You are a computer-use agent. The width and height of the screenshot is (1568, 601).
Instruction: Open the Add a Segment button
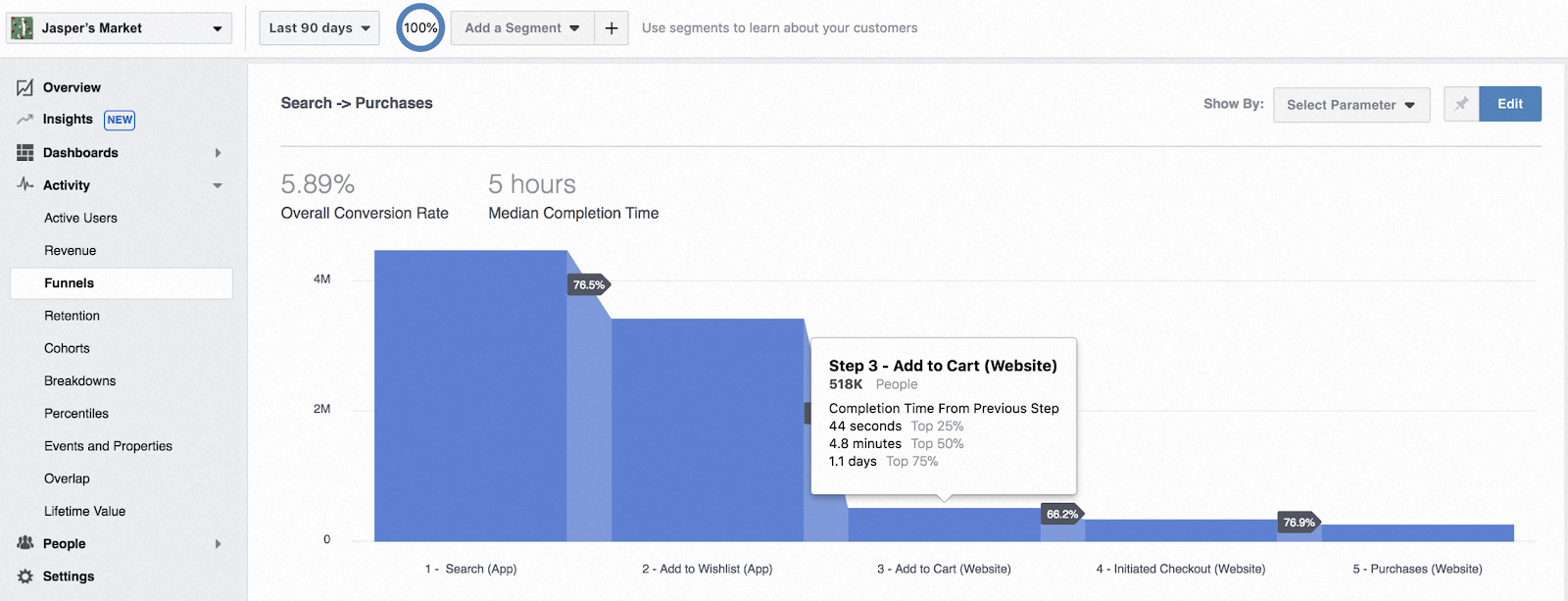pos(521,28)
